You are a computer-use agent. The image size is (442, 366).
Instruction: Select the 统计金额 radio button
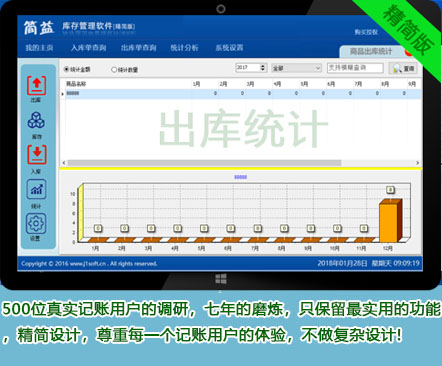tap(66, 69)
